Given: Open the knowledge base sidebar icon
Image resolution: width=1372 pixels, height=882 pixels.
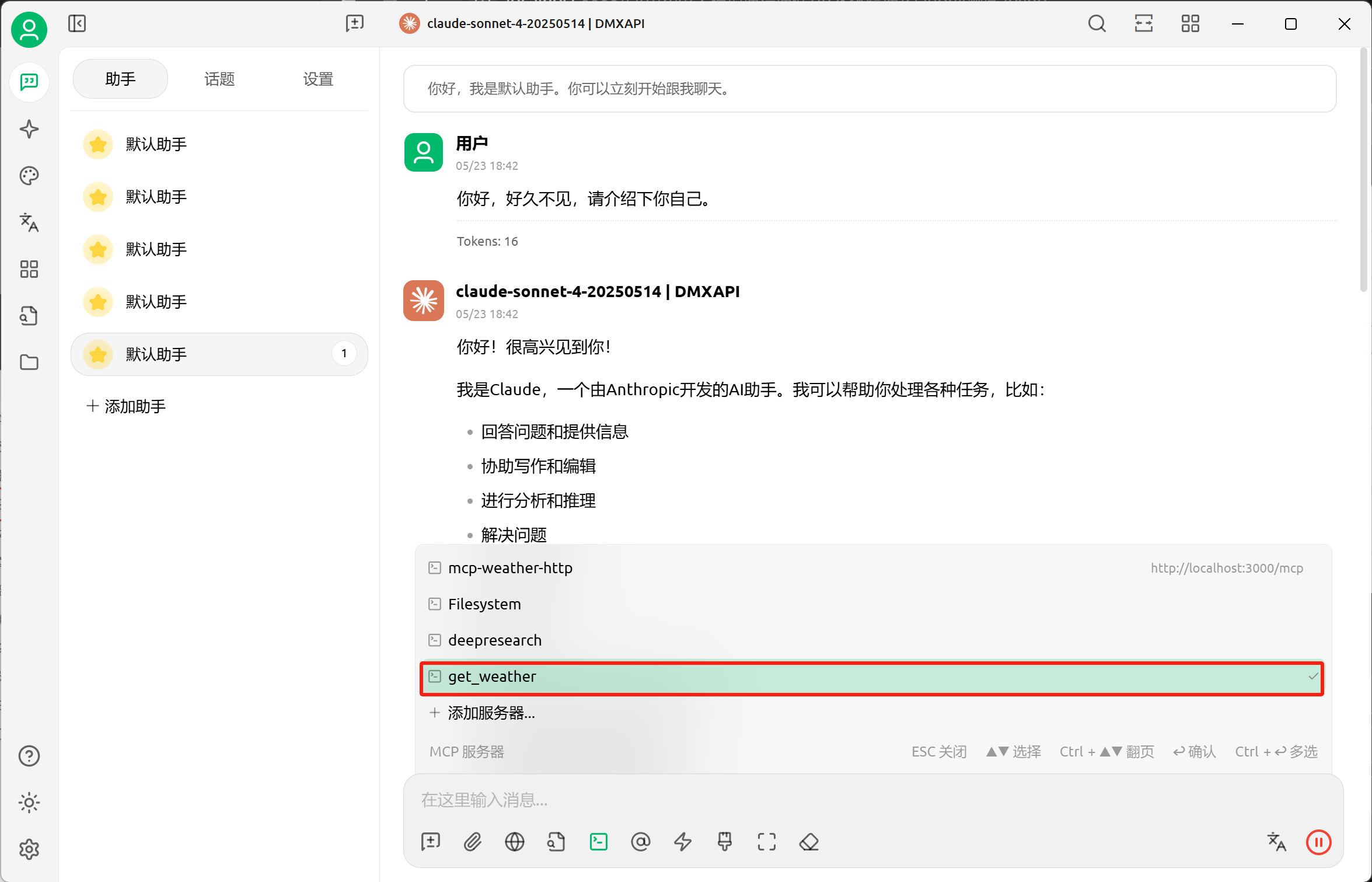Looking at the screenshot, I should 29,316.
